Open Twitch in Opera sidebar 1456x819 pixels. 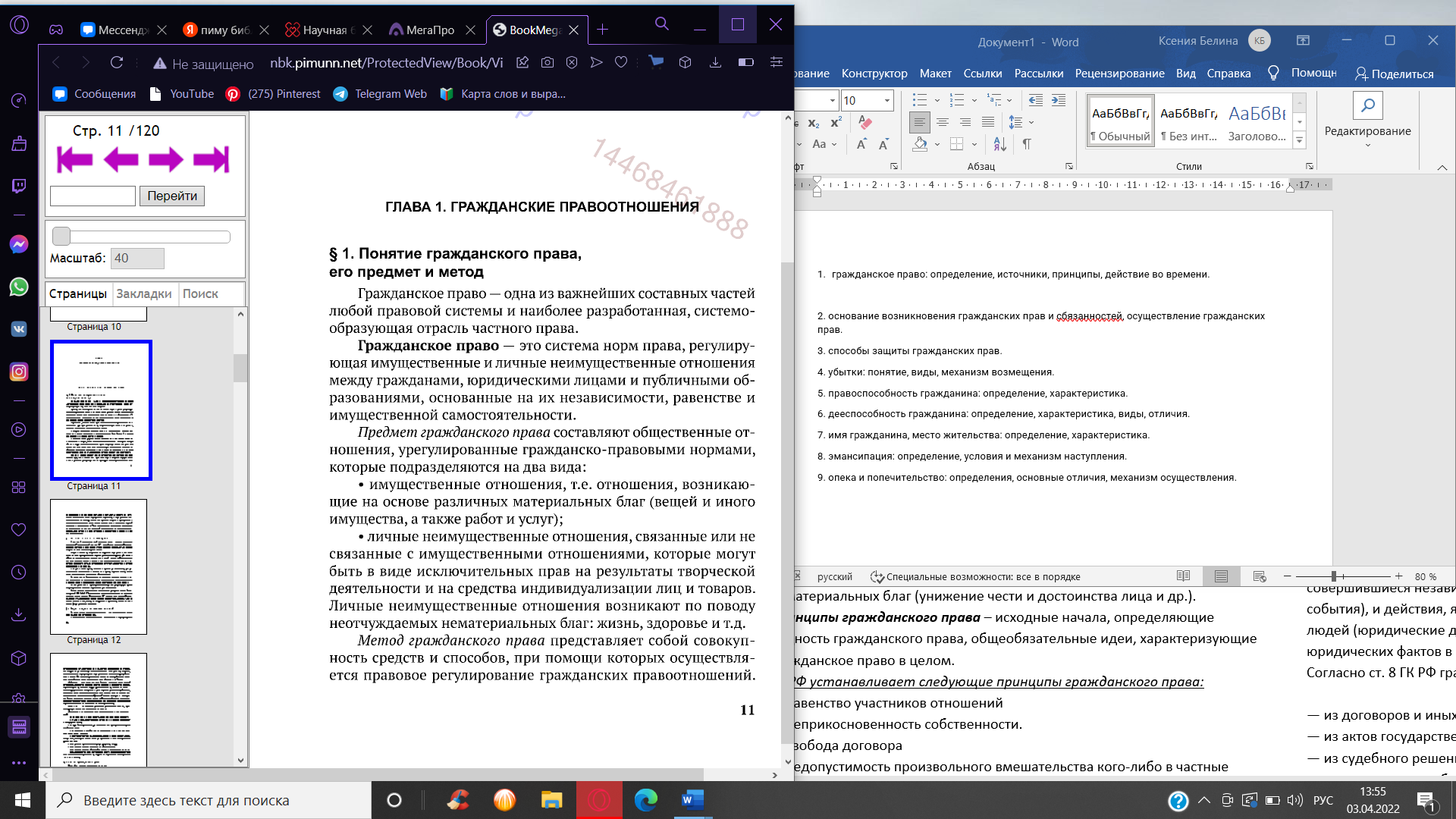[x=19, y=187]
